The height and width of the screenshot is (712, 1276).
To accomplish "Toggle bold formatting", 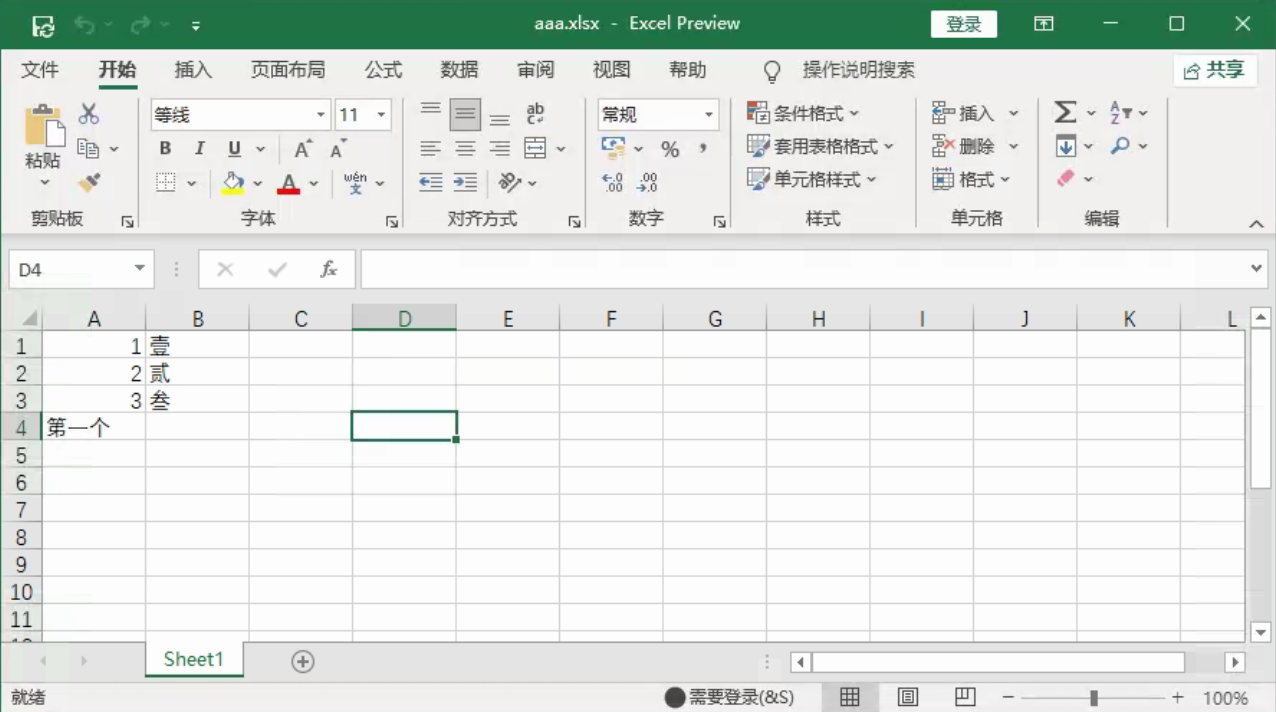I will click(x=165, y=149).
